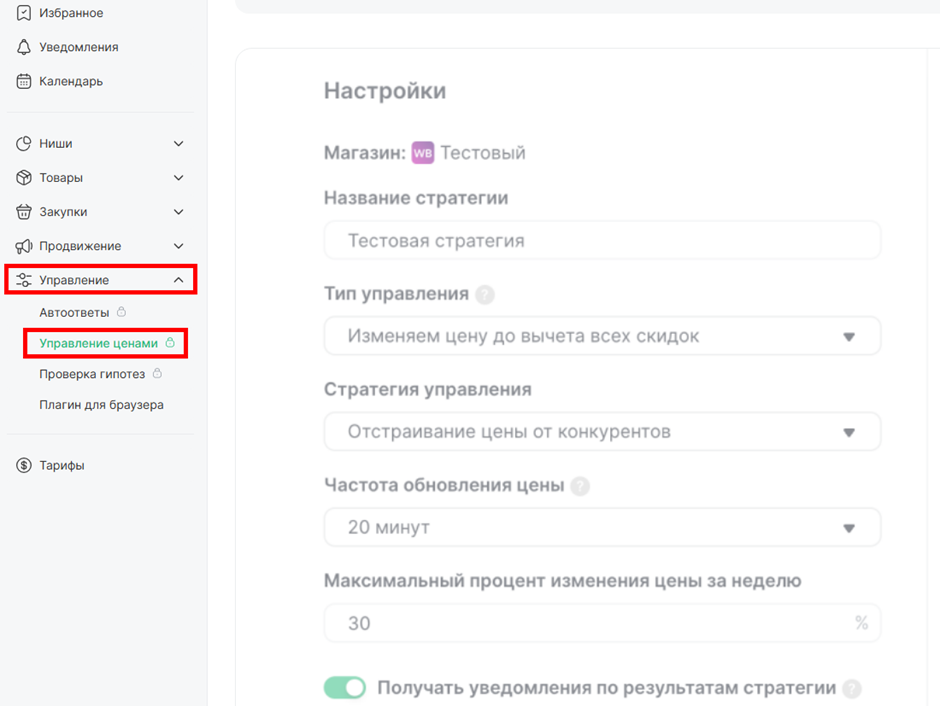
Task: Select Автоответы submenu item
Action: [x=74, y=312]
